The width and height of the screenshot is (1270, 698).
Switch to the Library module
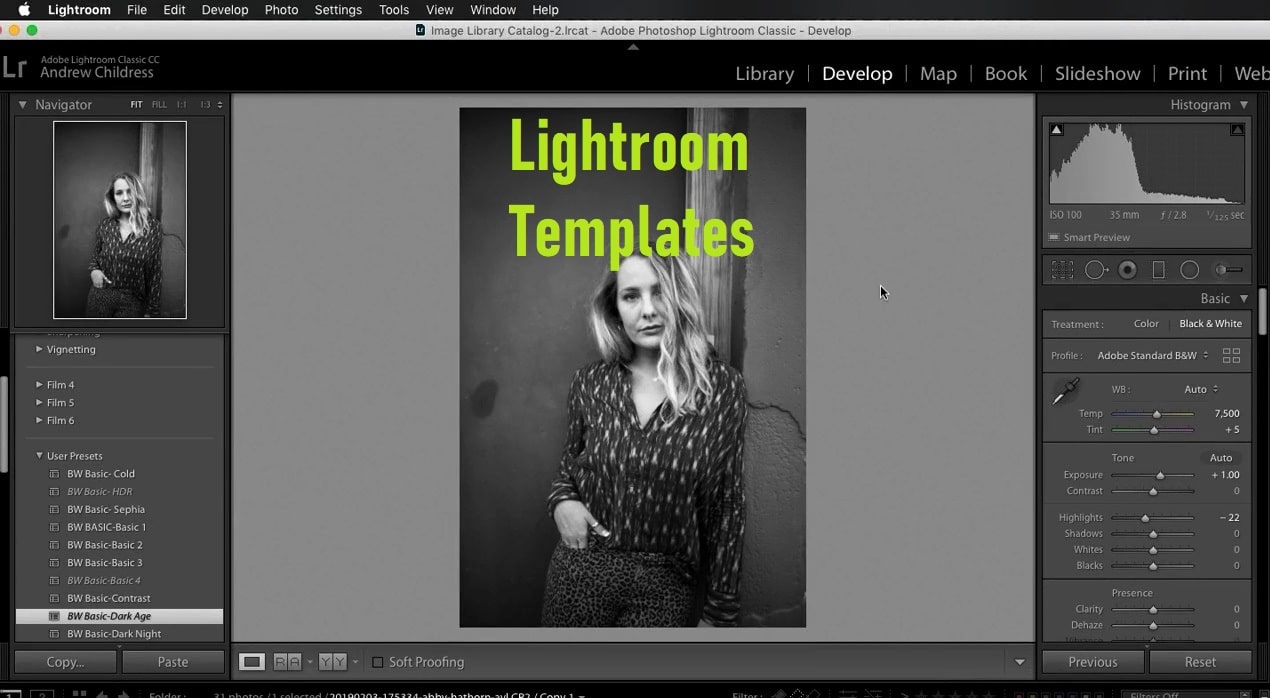764,74
